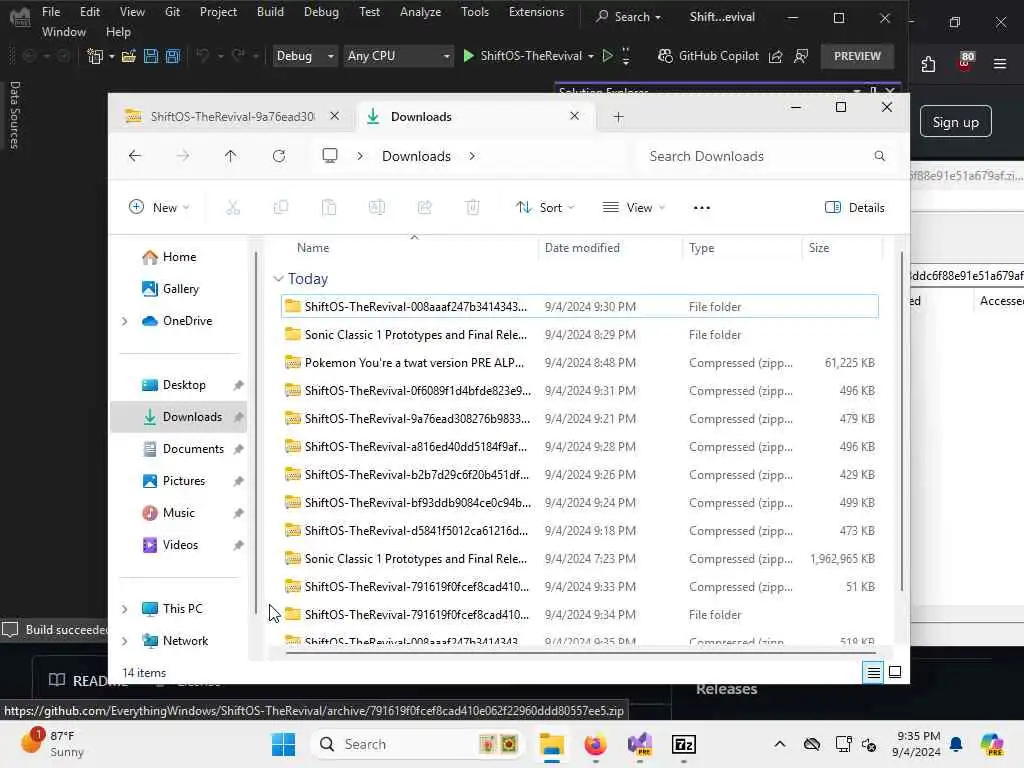1024x768 pixels.
Task: Expand the This PC tree node
Action: pyautogui.click(x=125, y=609)
